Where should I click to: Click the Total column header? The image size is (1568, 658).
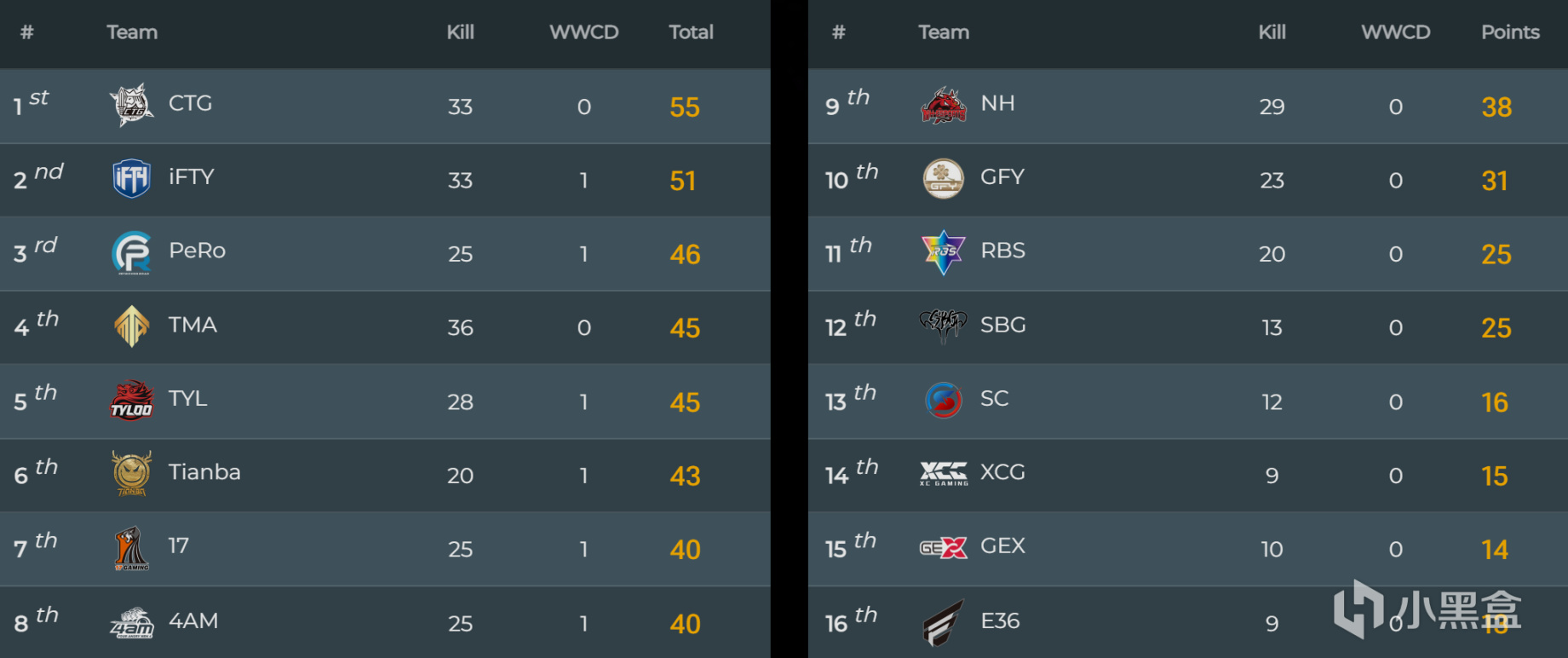click(x=691, y=32)
